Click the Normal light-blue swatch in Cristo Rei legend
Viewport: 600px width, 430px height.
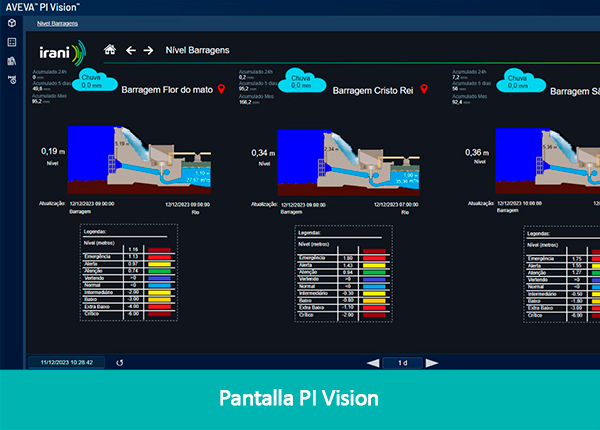pyautogui.click(x=374, y=287)
